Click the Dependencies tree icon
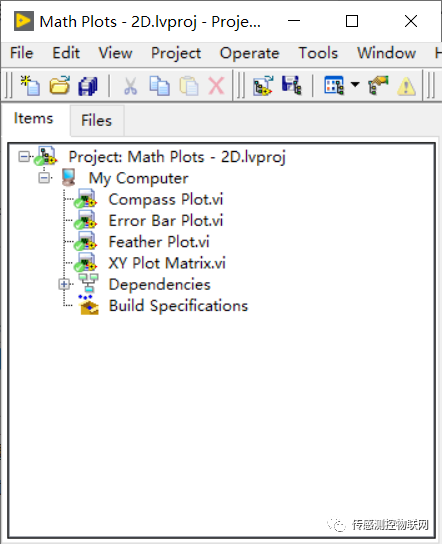 click(x=88, y=283)
